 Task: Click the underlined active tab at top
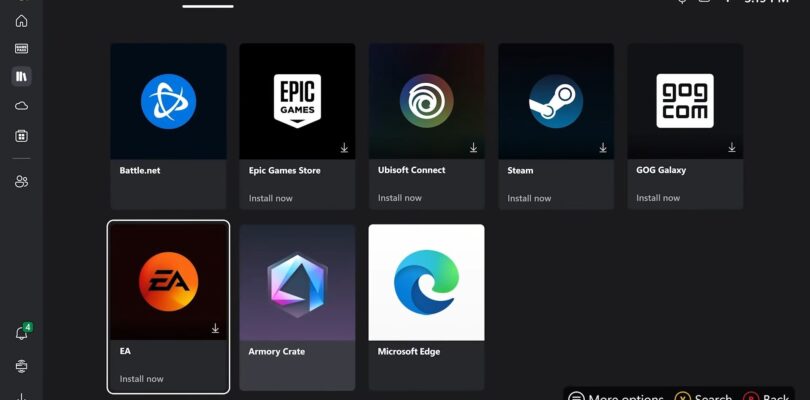208,4
